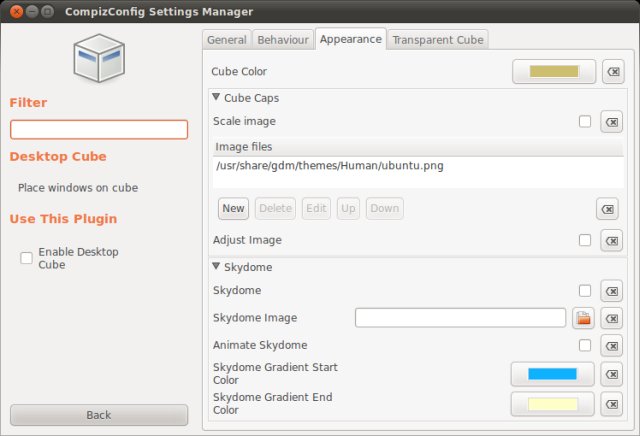Click the Edit image file button
Screen dimensions: 640x436
pyautogui.click(x=316, y=209)
